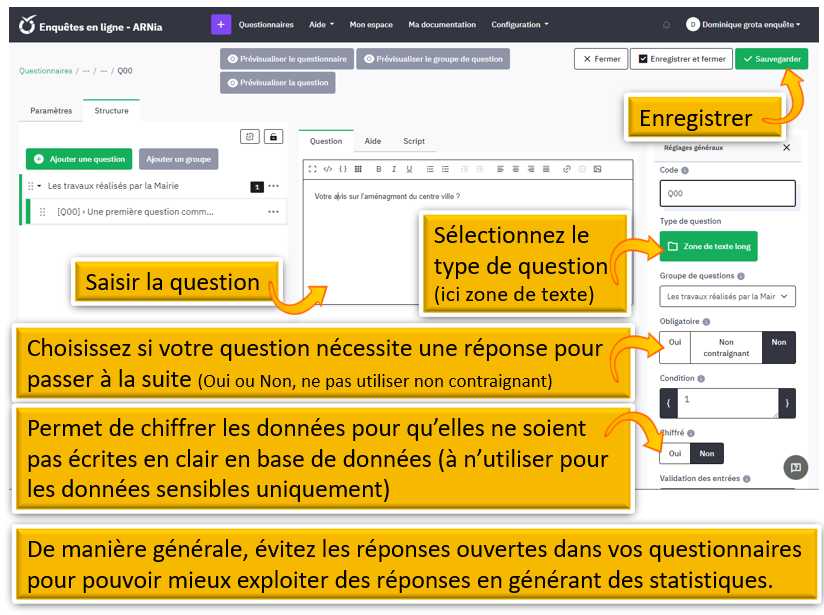Open source code view in editor toolbar
The image size is (824, 615).
tap(328, 169)
